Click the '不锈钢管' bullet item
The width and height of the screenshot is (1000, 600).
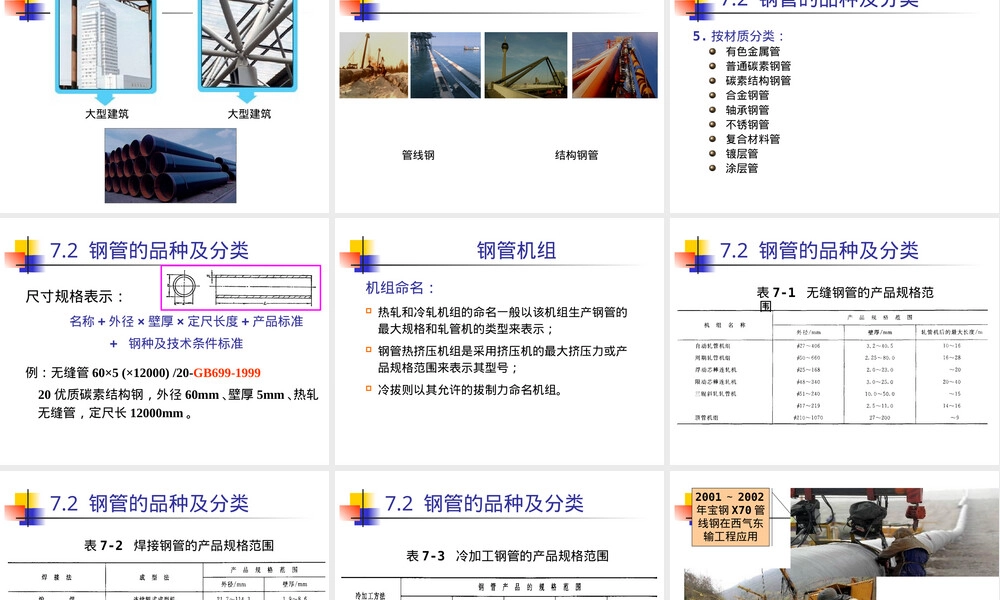coord(747,125)
